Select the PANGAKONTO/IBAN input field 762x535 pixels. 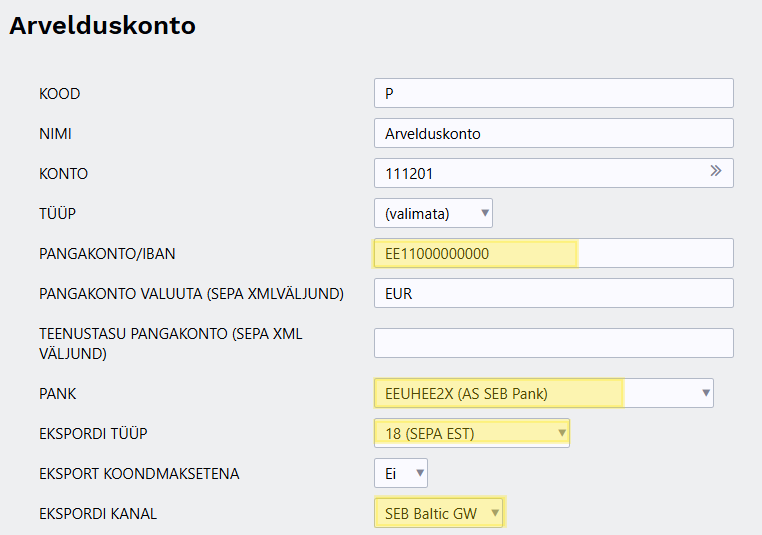[x=553, y=253]
